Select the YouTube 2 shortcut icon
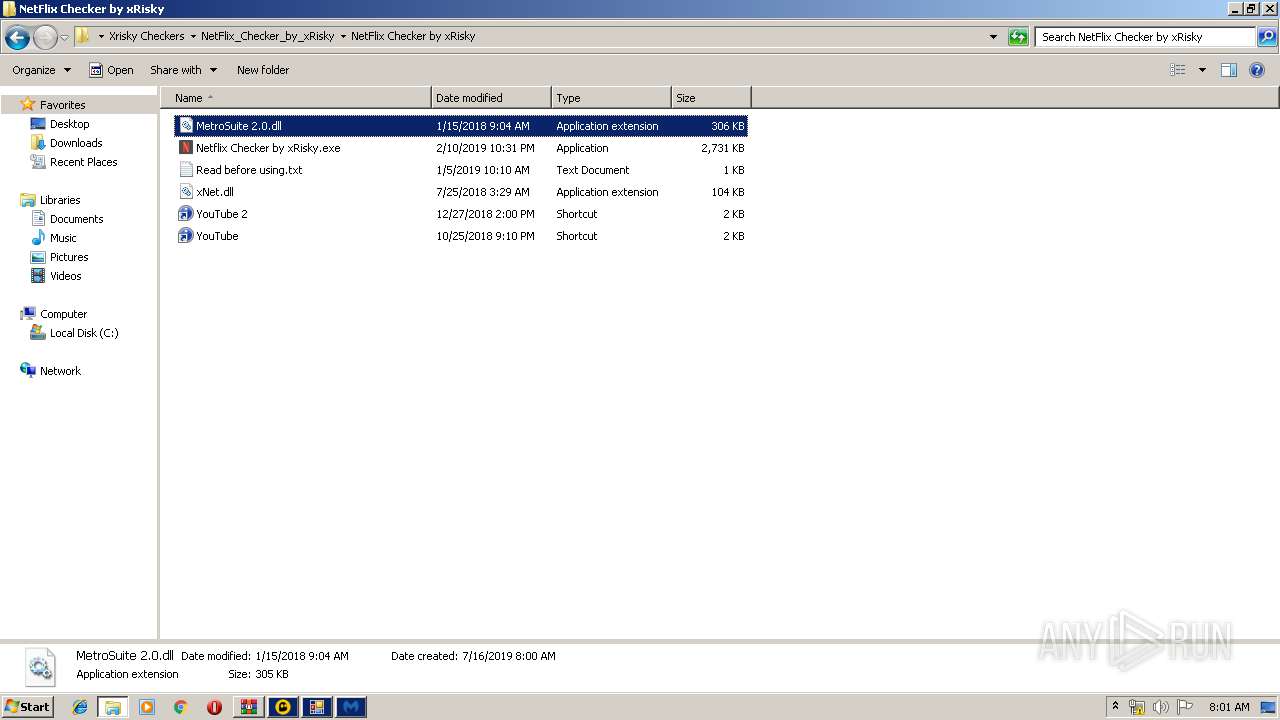Image resolution: width=1280 pixels, height=720 pixels. click(186, 214)
